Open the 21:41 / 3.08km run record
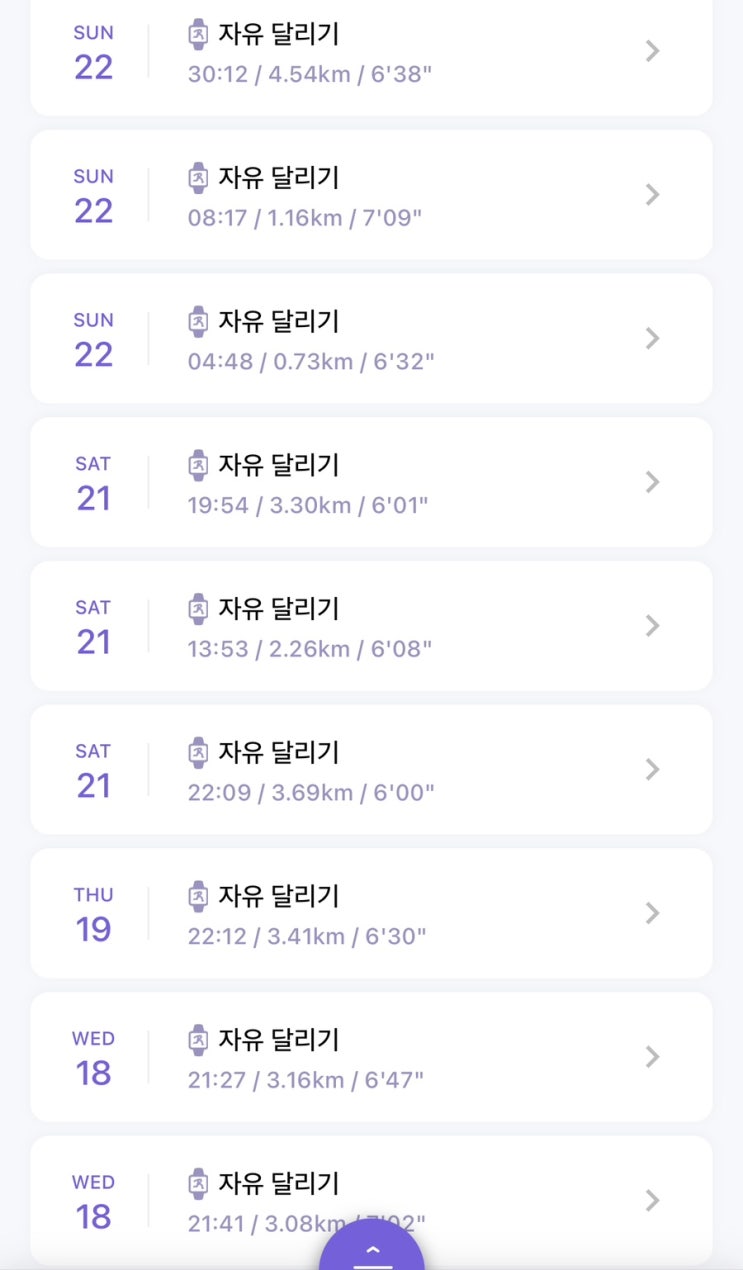Screen dimensions: 743x1270 (x=371, y=1200)
